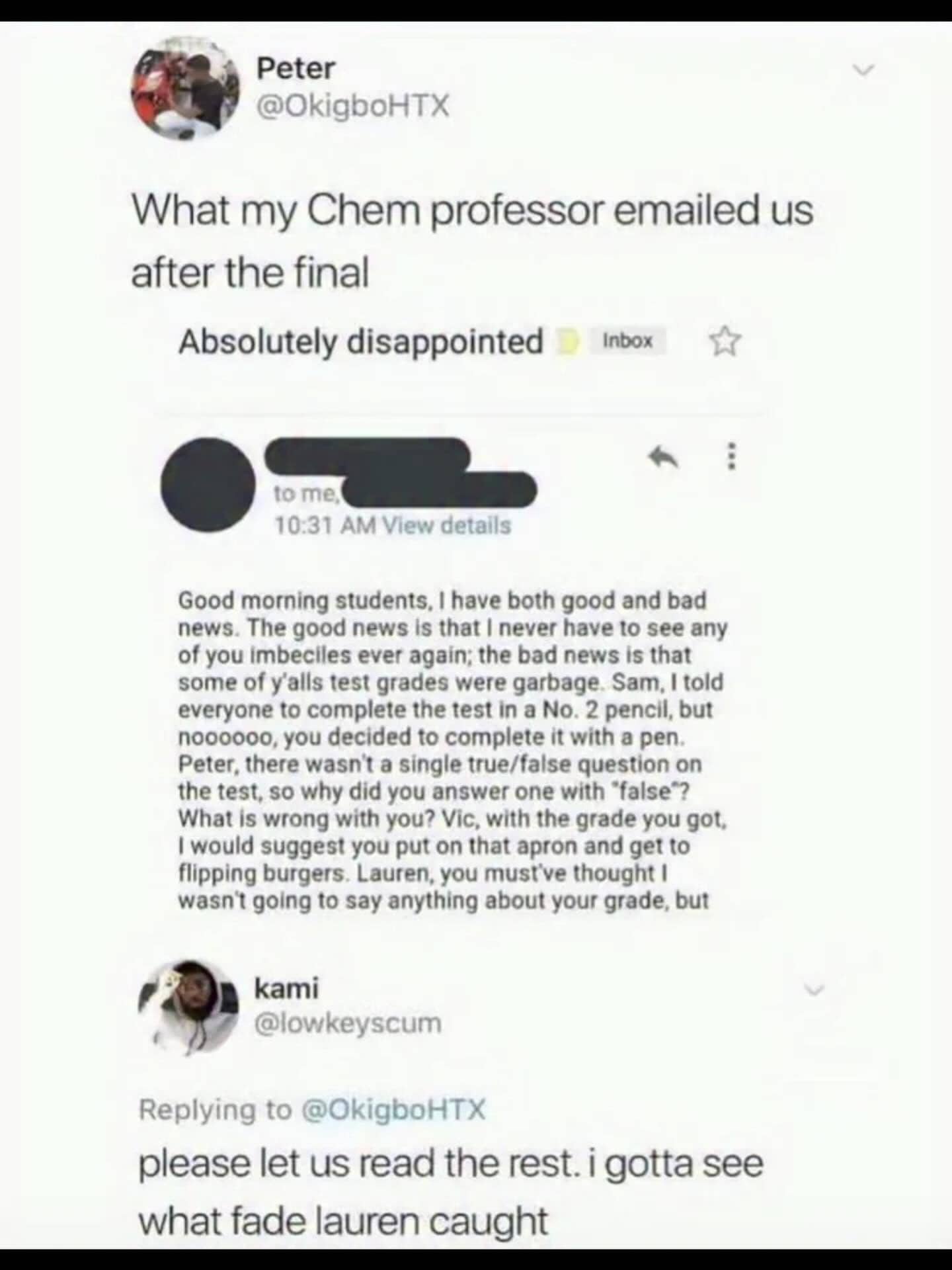Click the kami display name
The image size is (952, 1270).
(x=286, y=989)
